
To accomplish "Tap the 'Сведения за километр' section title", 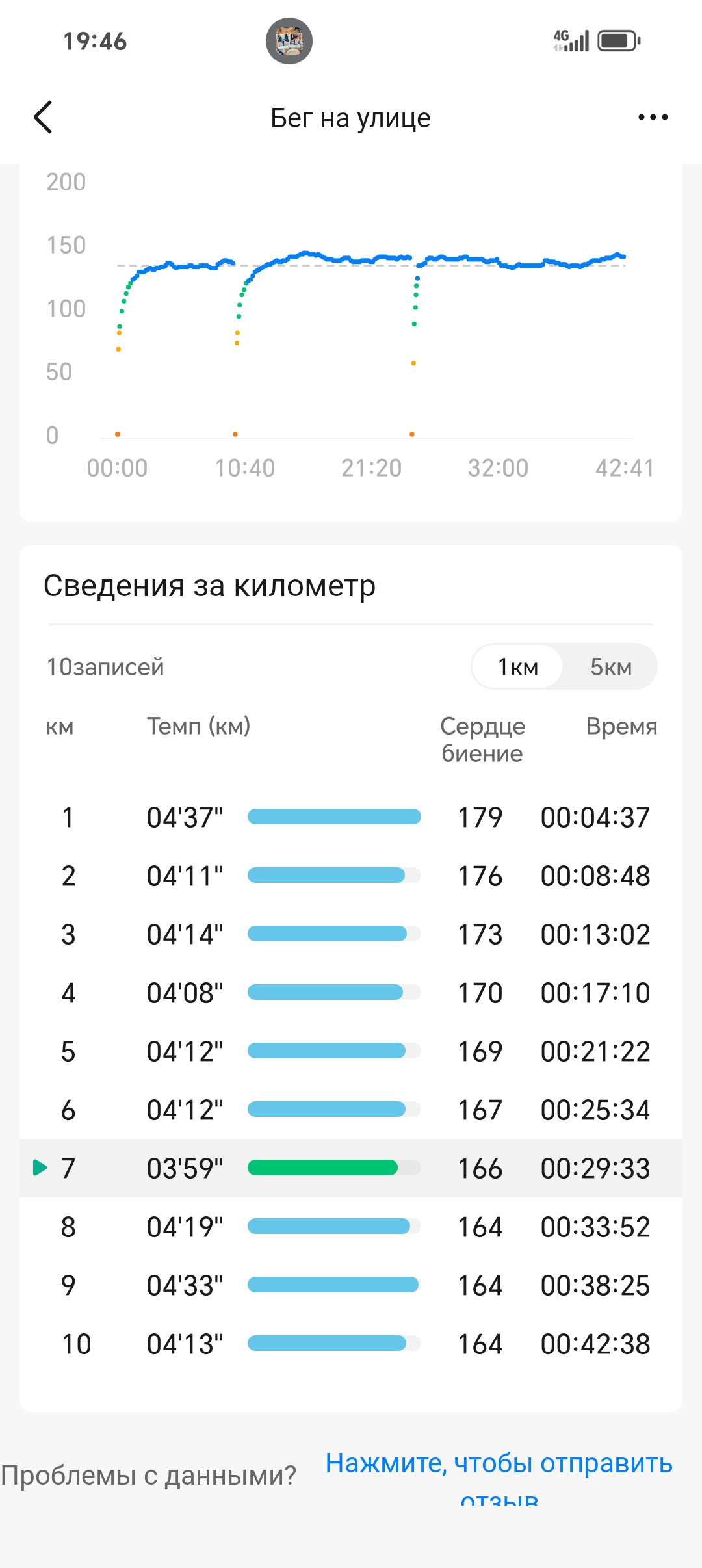I will tap(209, 585).
